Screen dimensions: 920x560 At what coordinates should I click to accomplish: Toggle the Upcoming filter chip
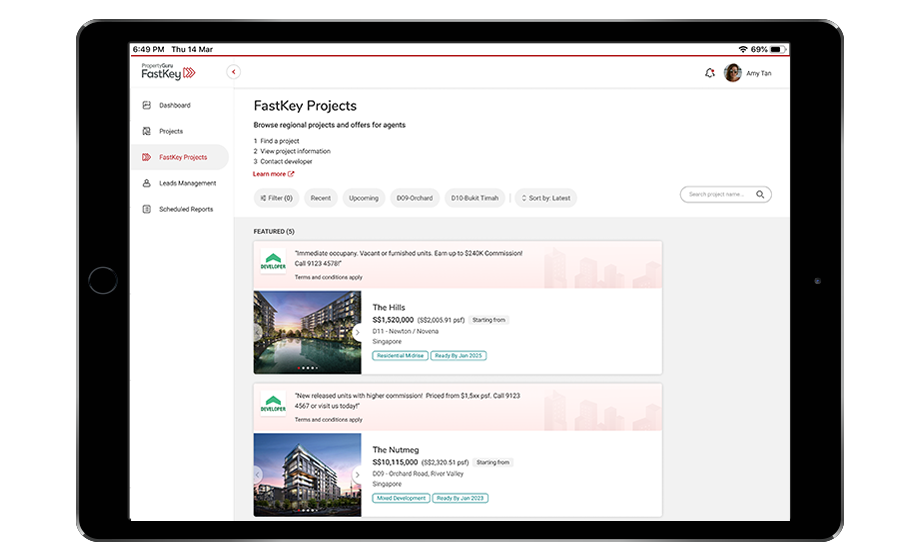364,198
